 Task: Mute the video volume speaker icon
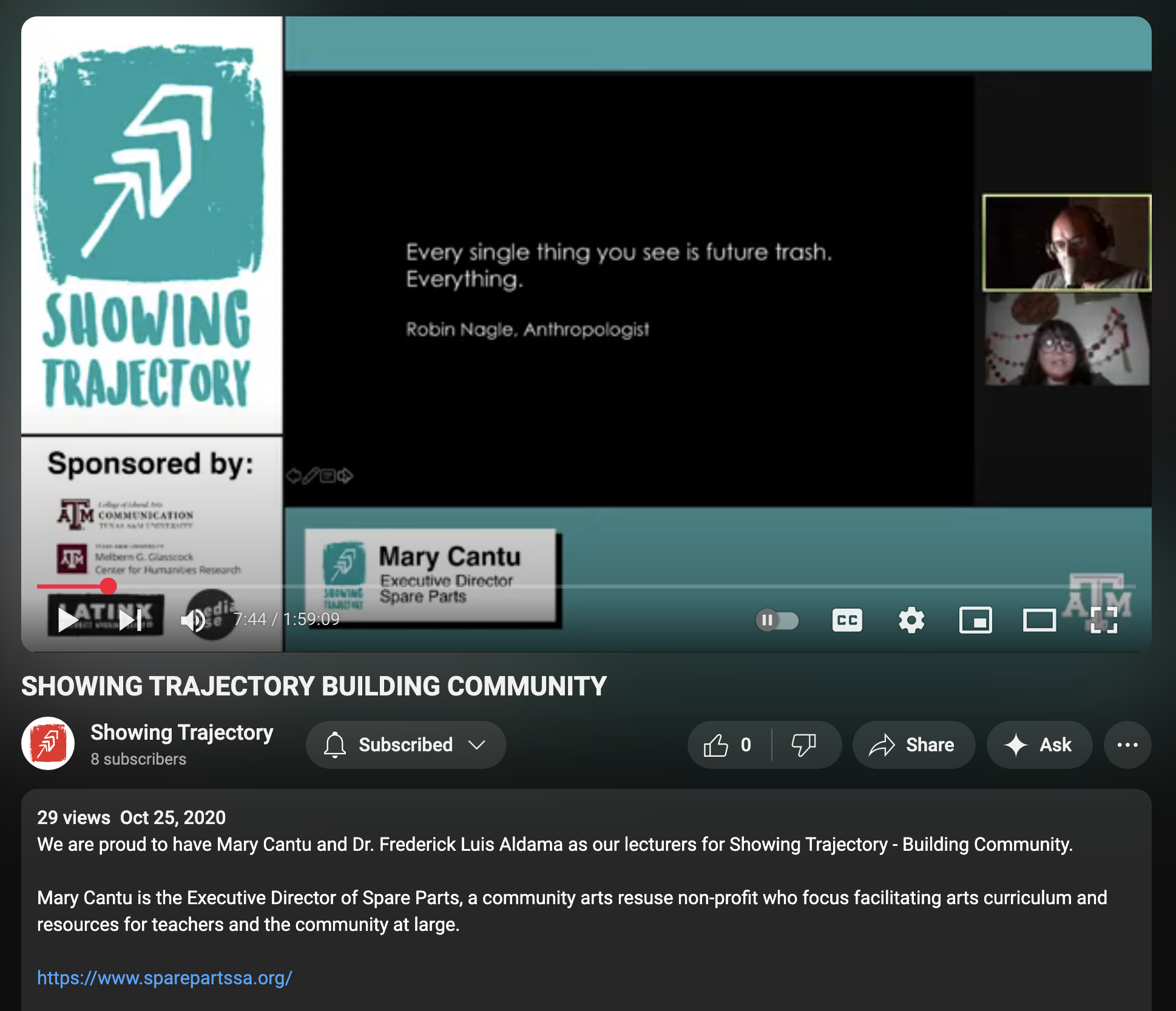(194, 620)
